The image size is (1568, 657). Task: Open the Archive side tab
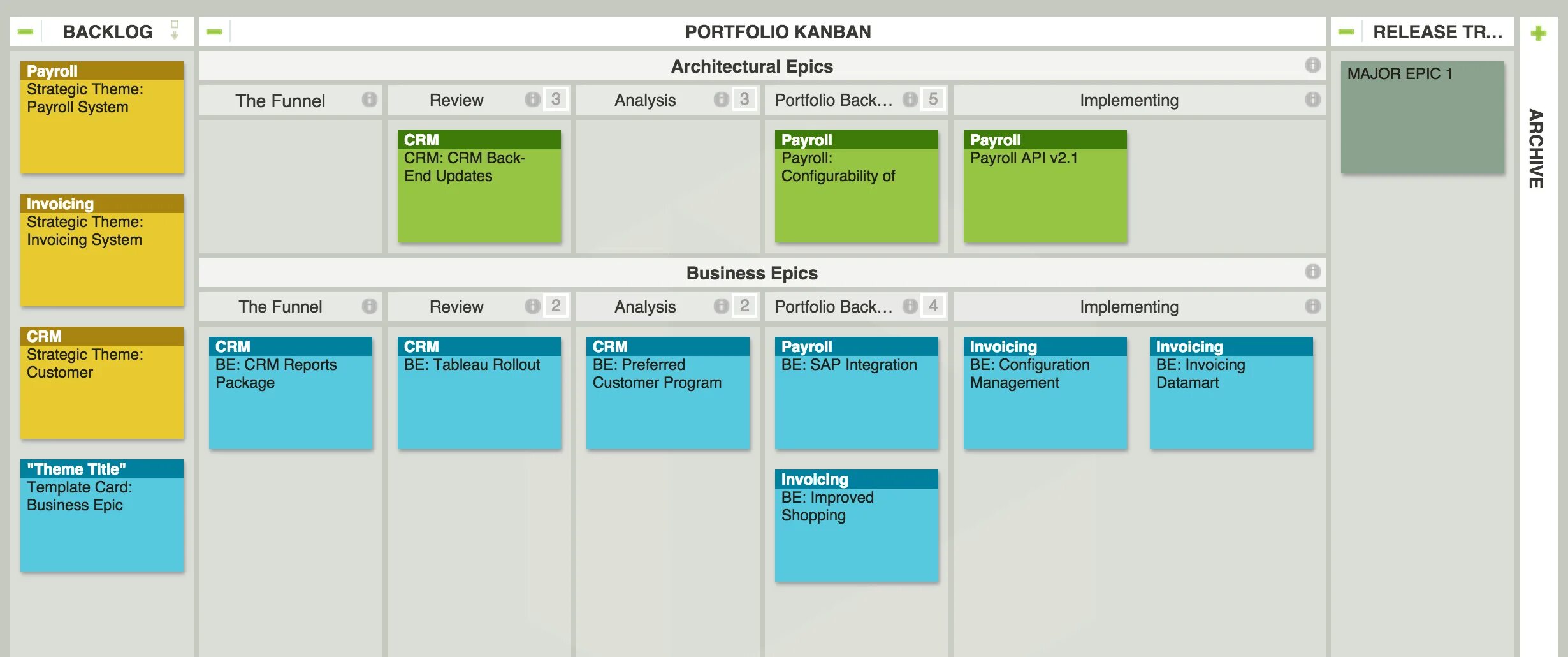(x=1536, y=148)
